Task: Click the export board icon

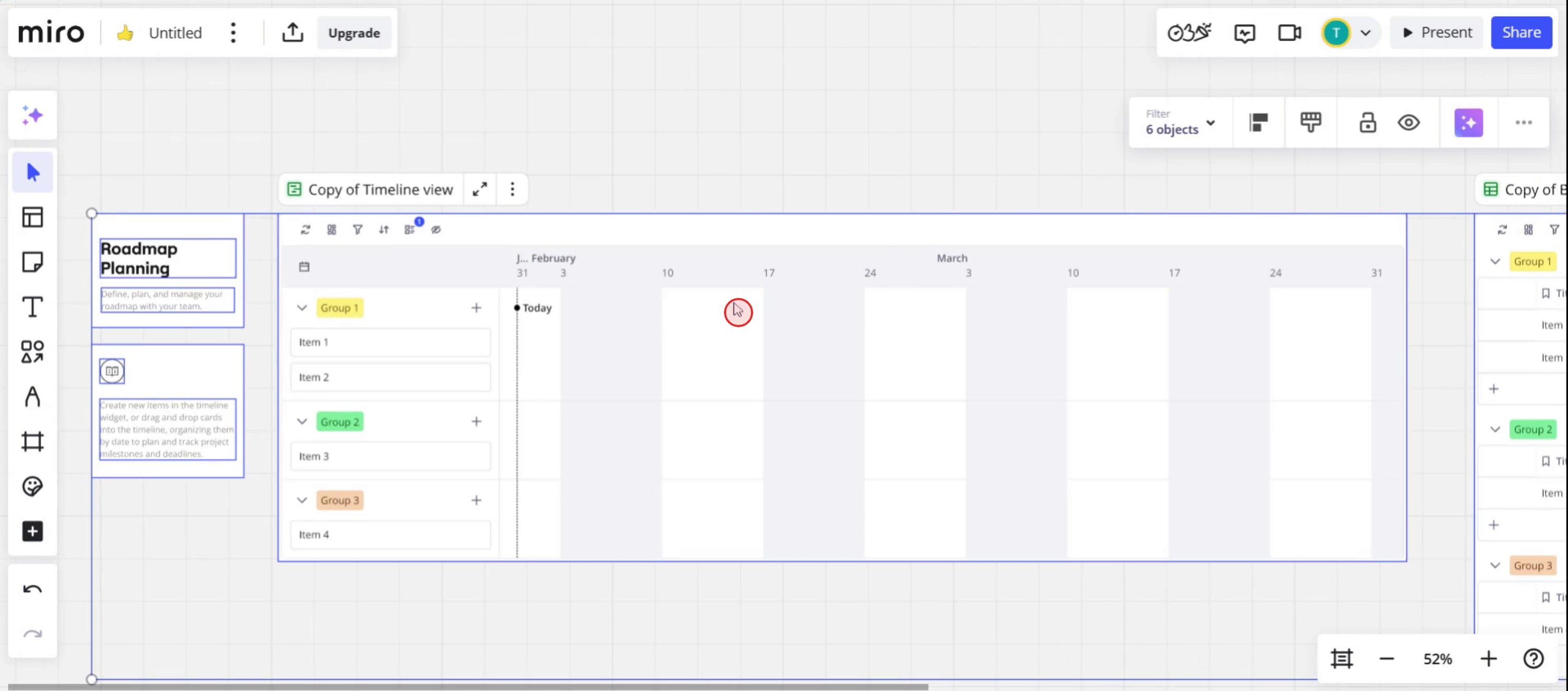Action: point(292,33)
